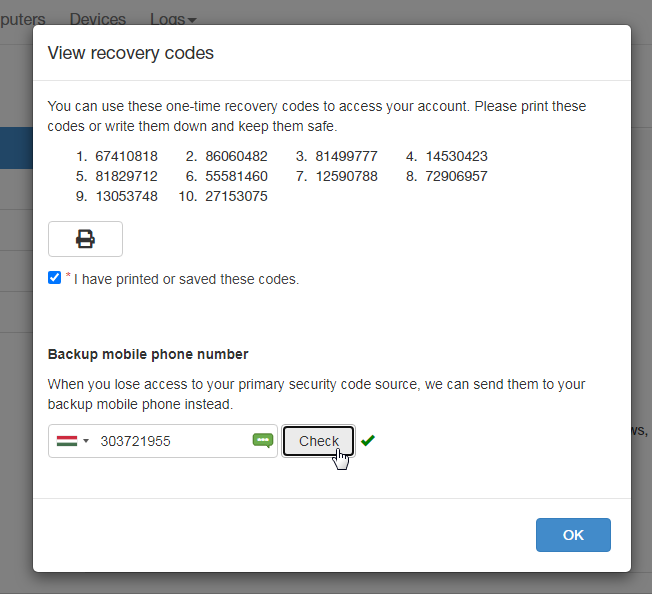Click the 'Backup mobile phone number' heading
This screenshot has width=652, height=594.
(148, 354)
